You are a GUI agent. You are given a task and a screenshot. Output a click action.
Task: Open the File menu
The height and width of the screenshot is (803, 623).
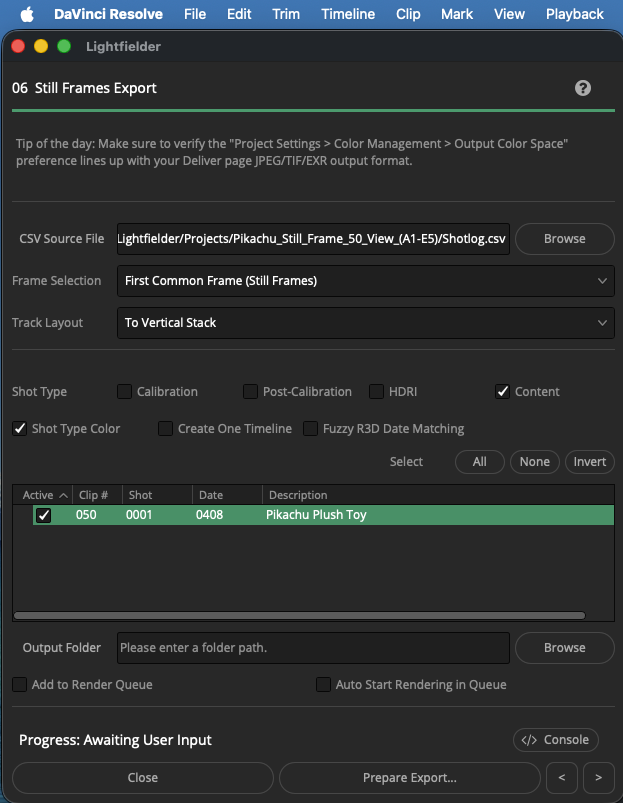pos(195,14)
